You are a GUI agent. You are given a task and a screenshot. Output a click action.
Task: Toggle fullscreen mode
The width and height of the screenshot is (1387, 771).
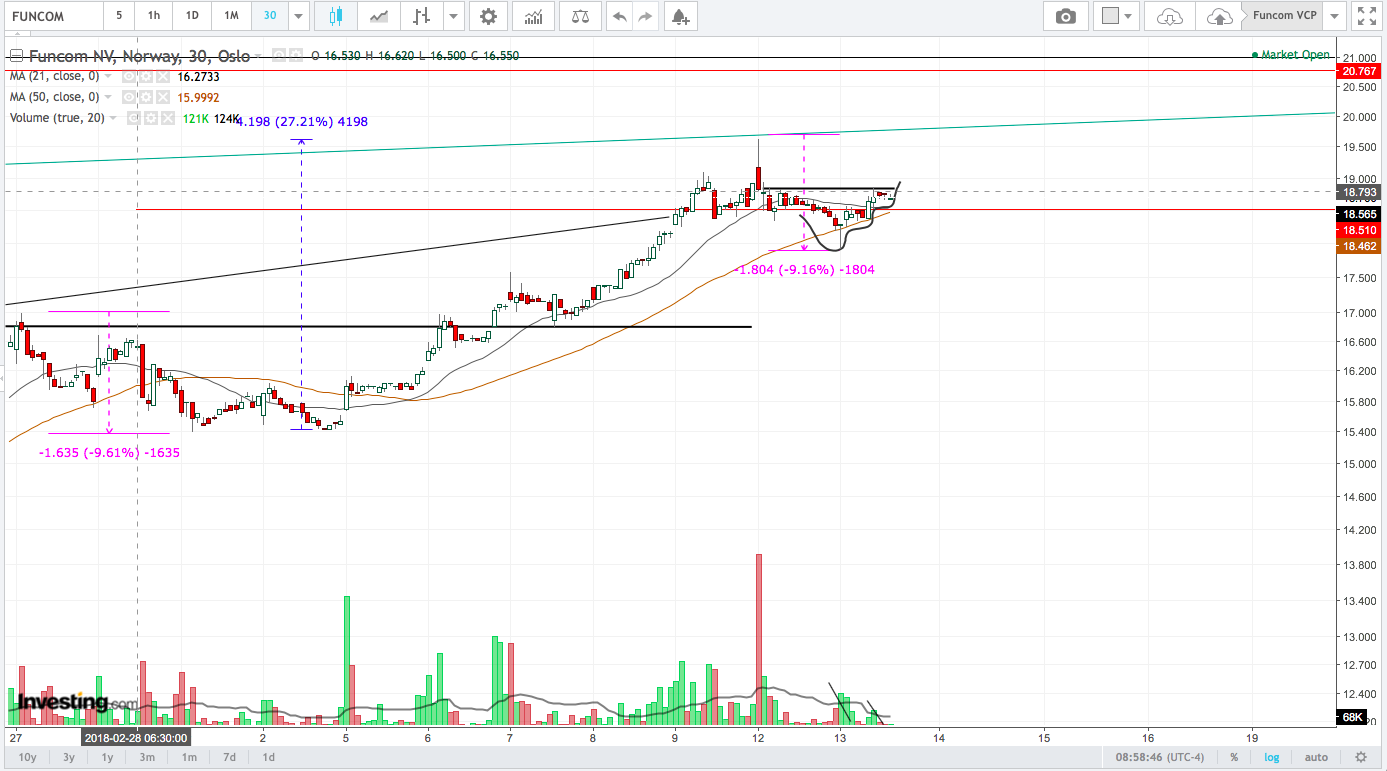click(1366, 16)
